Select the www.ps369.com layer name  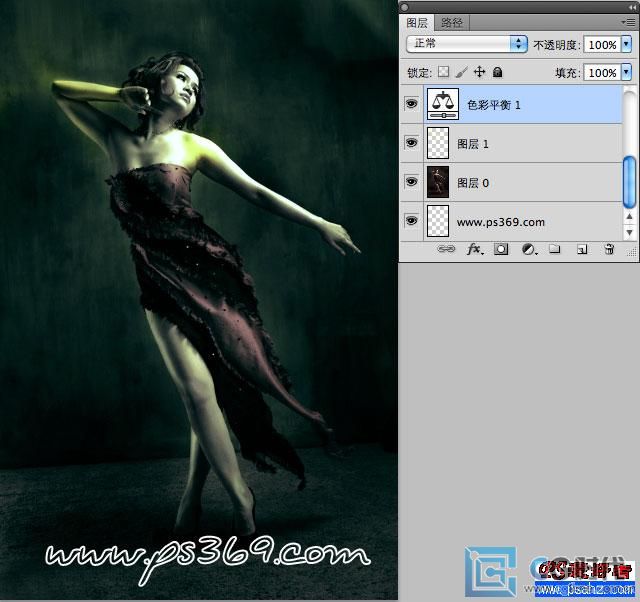tap(500, 222)
